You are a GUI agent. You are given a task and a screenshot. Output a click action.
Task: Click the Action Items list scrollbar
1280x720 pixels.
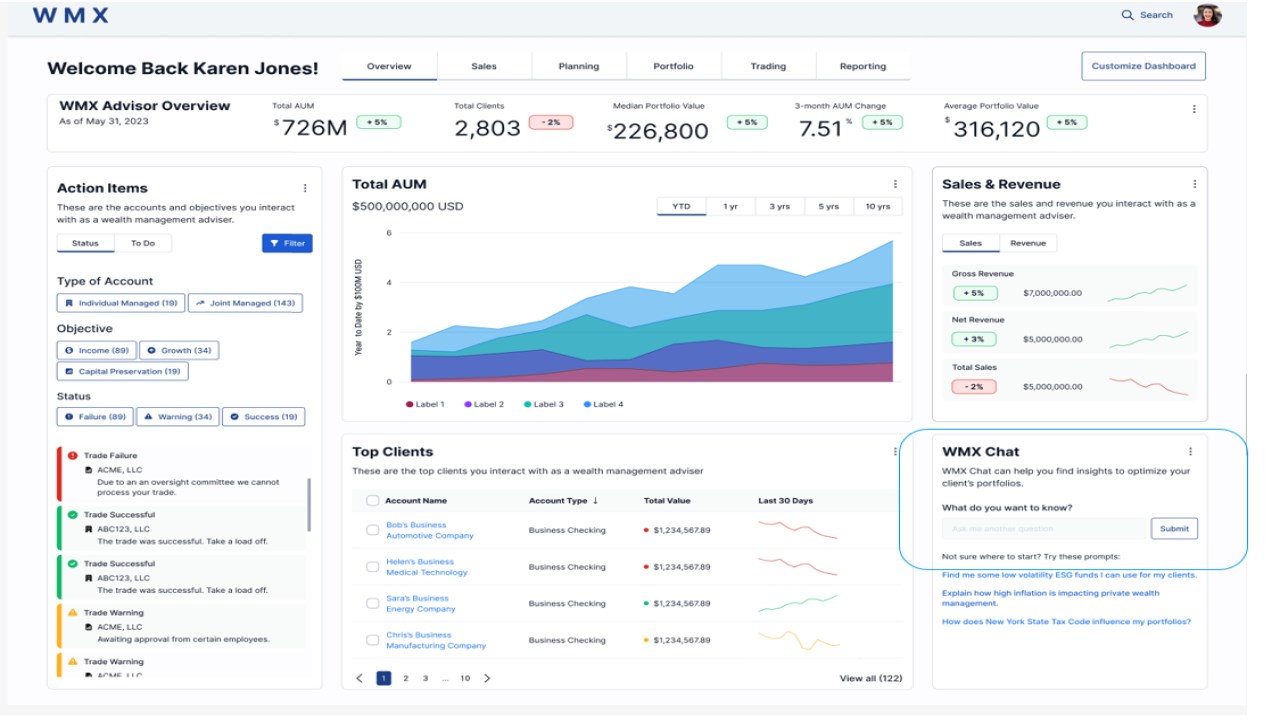click(x=309, y=505)
